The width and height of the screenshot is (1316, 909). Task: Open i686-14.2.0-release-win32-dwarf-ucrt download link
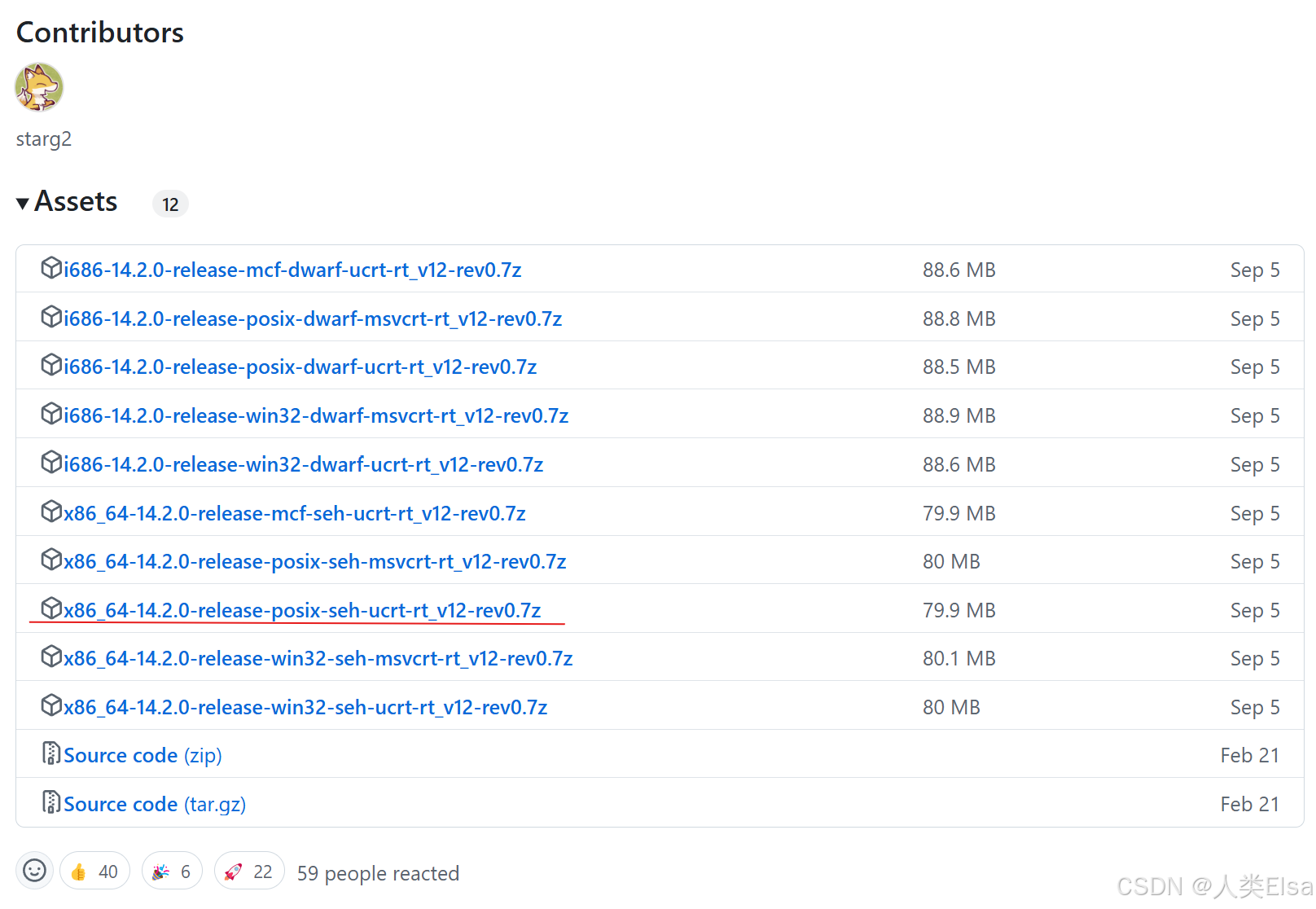tap(303, 463)
